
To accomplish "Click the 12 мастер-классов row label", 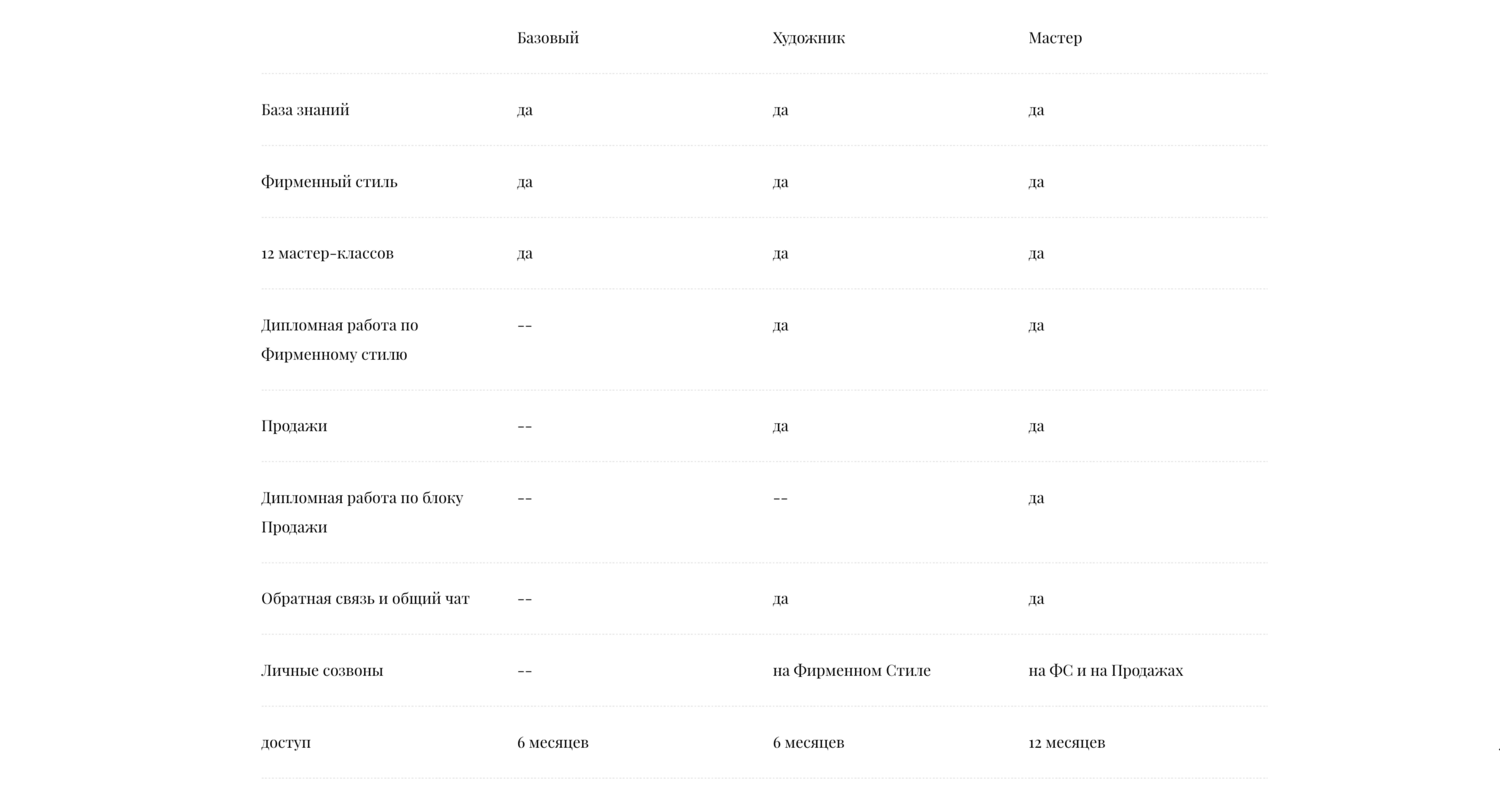I will click(327, 253).
